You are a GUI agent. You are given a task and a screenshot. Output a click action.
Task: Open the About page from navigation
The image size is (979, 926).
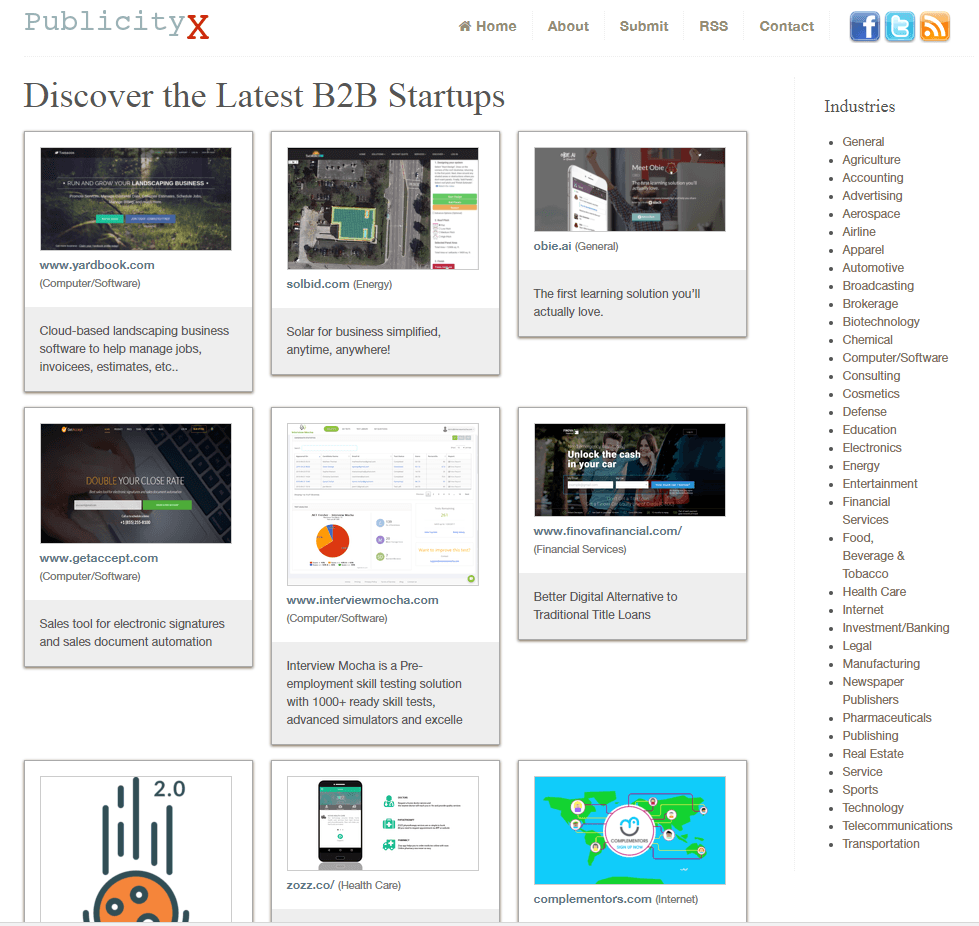tap(568, 26)
